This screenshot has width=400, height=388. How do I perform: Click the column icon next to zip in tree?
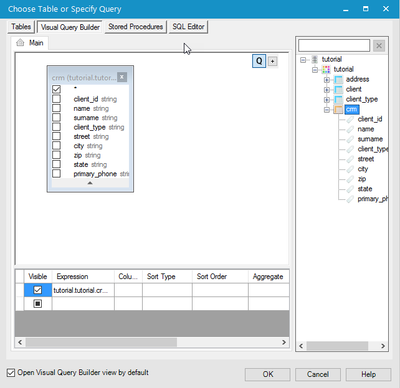click(350, 179)
